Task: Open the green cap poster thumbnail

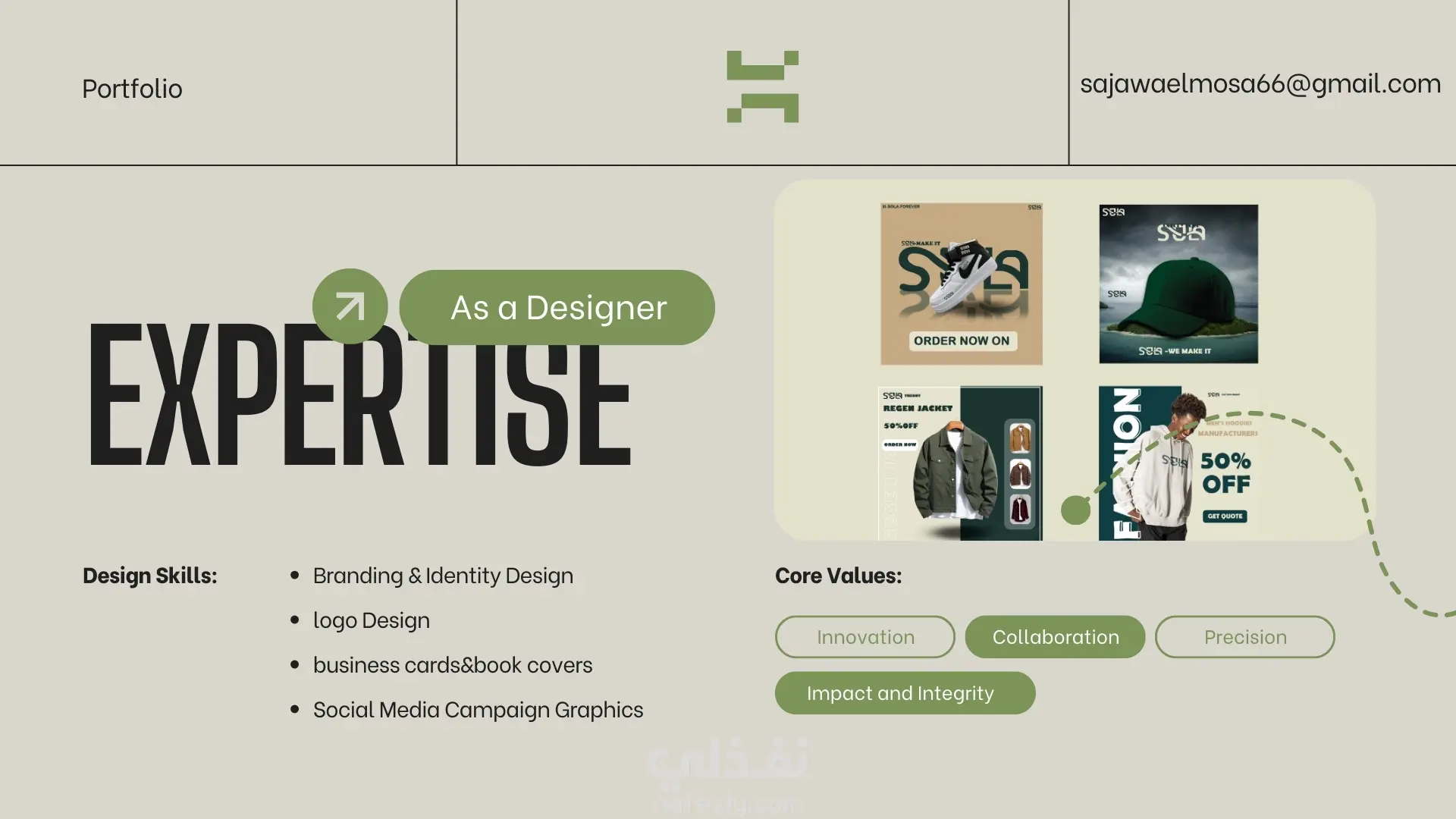Action: click(1178, 284)
